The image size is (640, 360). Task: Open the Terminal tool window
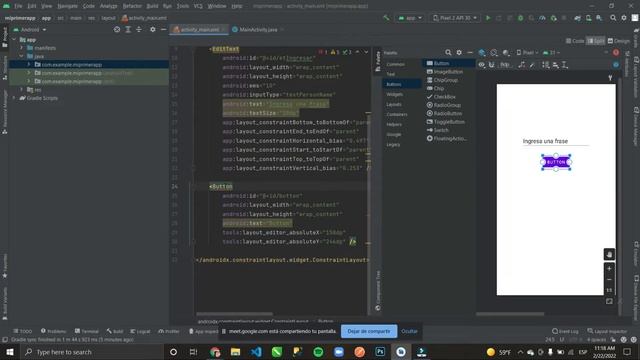[x=87, y=331]
